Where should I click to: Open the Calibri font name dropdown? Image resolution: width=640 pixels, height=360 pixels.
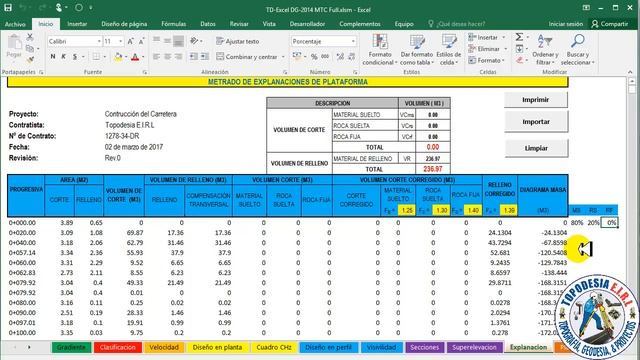(x=99, y=41)
